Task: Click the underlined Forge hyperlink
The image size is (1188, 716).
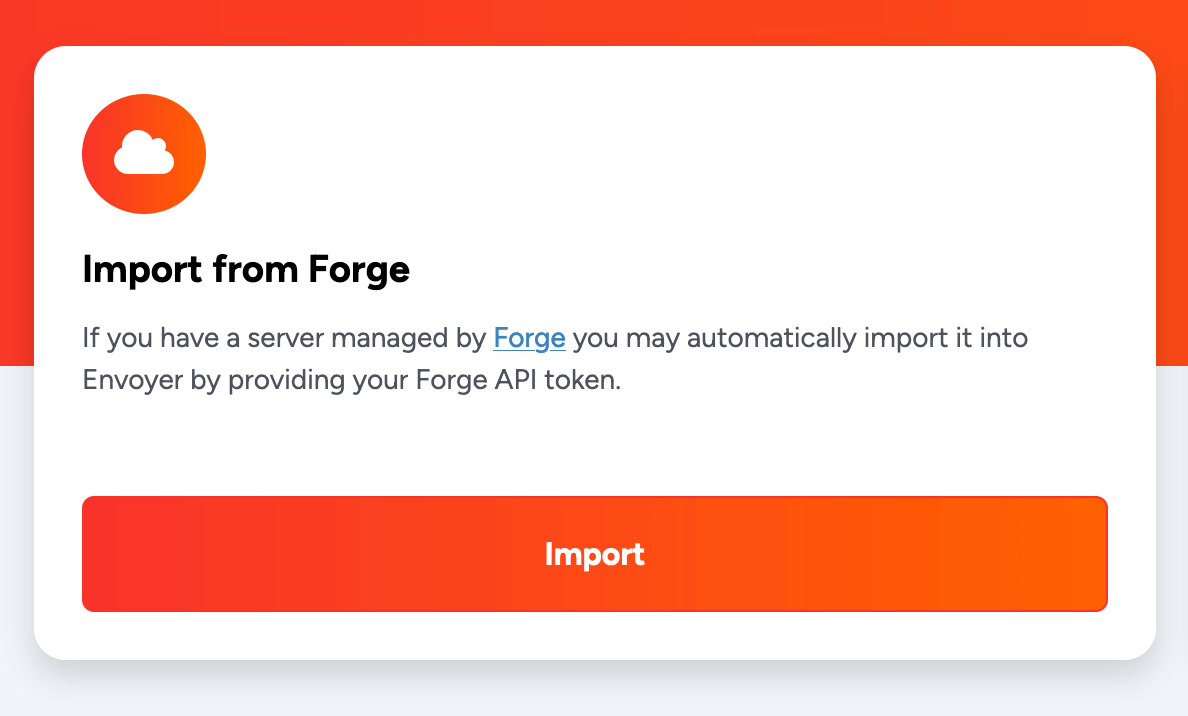Action: (529, 338)
